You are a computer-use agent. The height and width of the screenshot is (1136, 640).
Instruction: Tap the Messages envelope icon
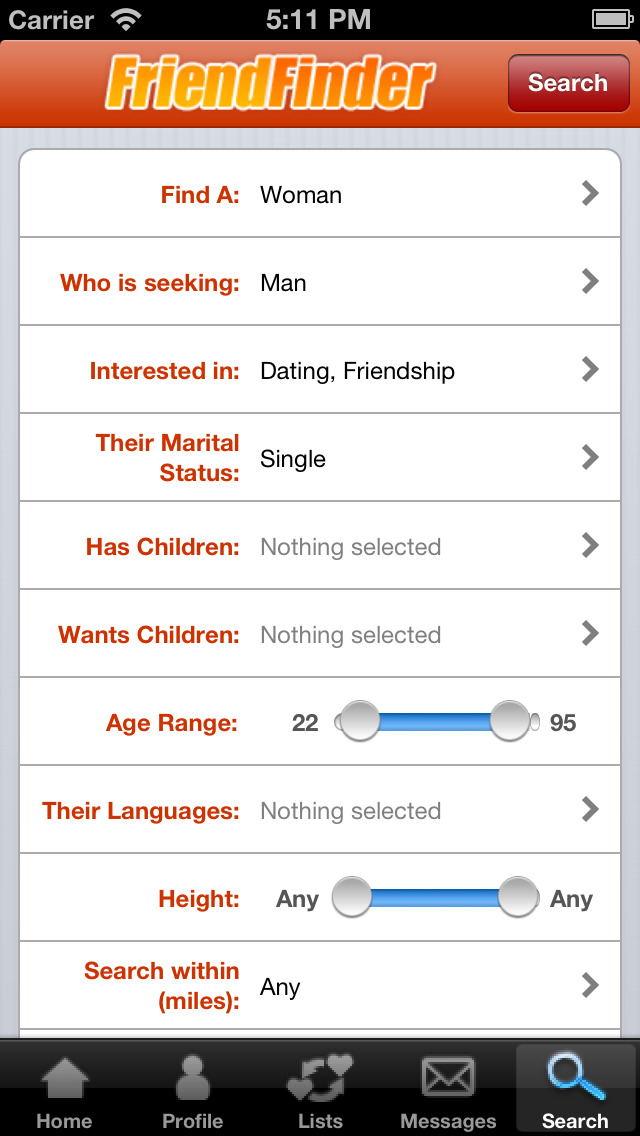[x=448, y=1080]
